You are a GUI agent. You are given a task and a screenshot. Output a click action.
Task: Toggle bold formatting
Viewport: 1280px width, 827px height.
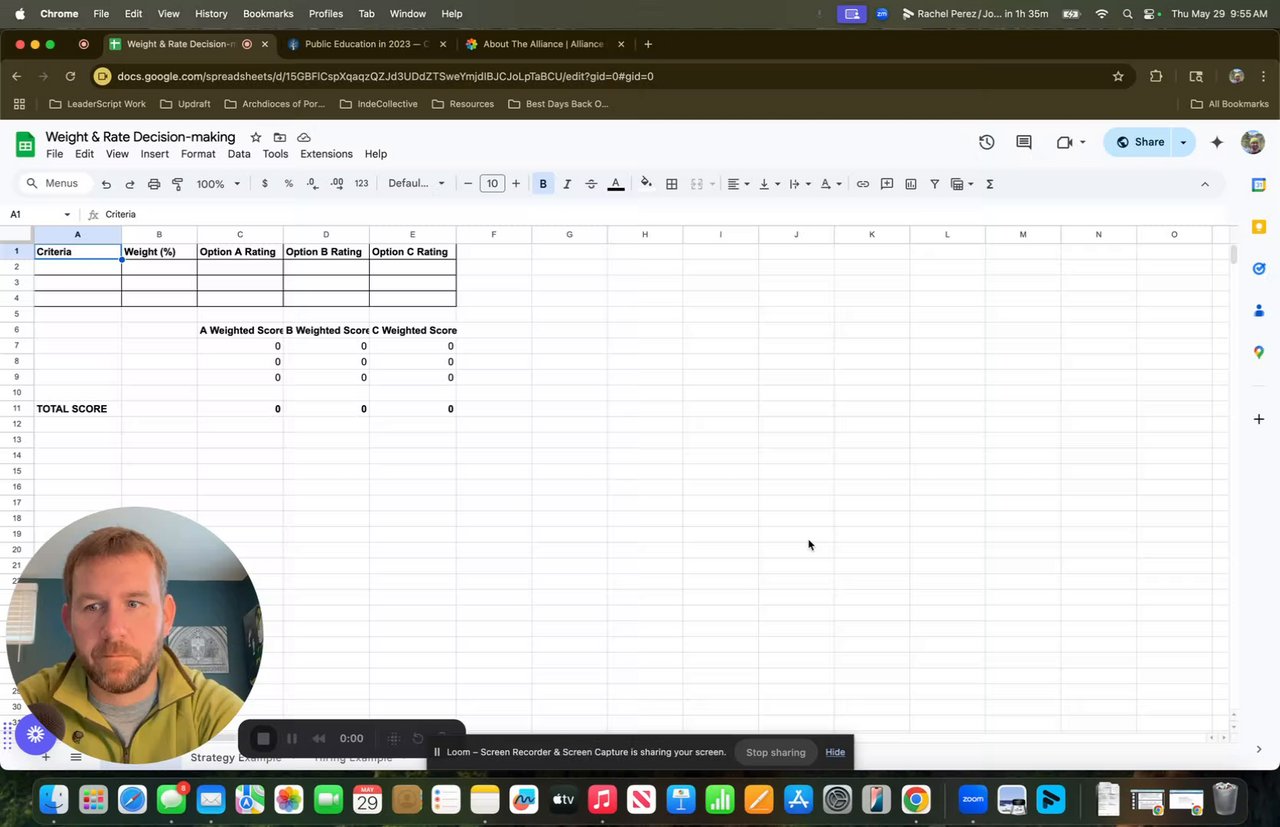[543, 184]
